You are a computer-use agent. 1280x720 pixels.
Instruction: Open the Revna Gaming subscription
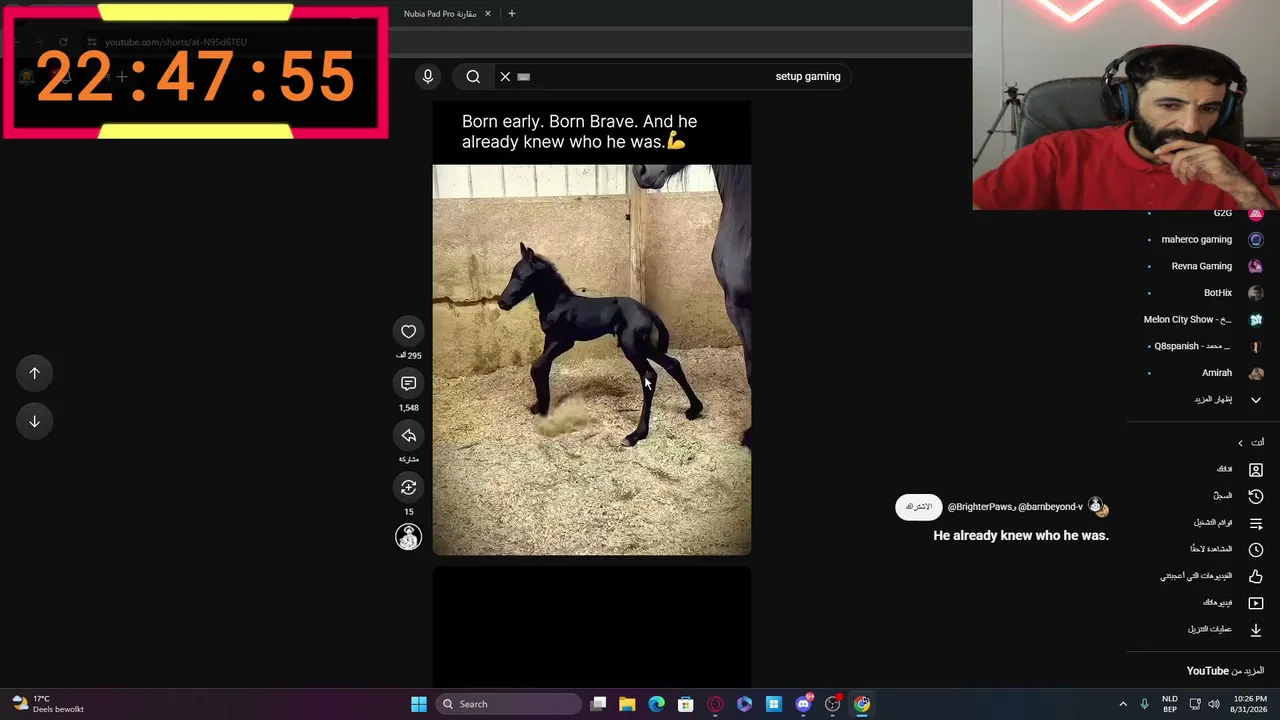(1204, 266)
